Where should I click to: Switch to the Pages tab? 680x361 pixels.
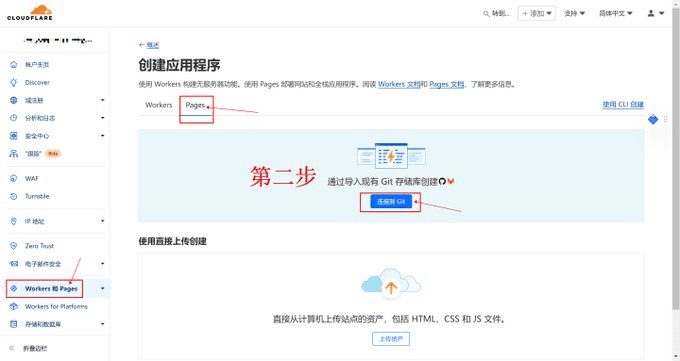pyautogui.click(x=195, y=105)
